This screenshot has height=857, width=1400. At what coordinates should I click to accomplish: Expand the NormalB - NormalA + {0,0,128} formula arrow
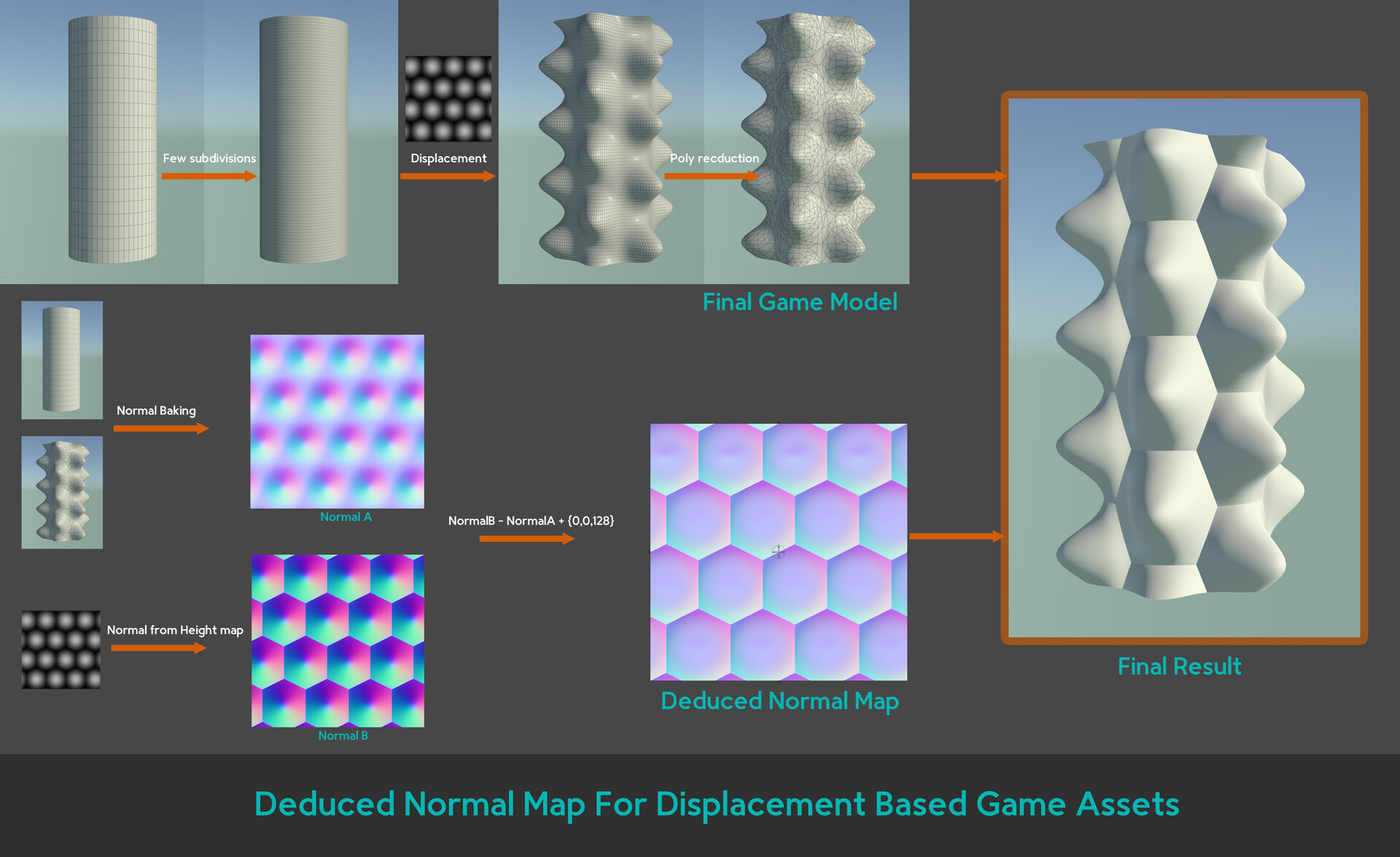click(527, 538)
